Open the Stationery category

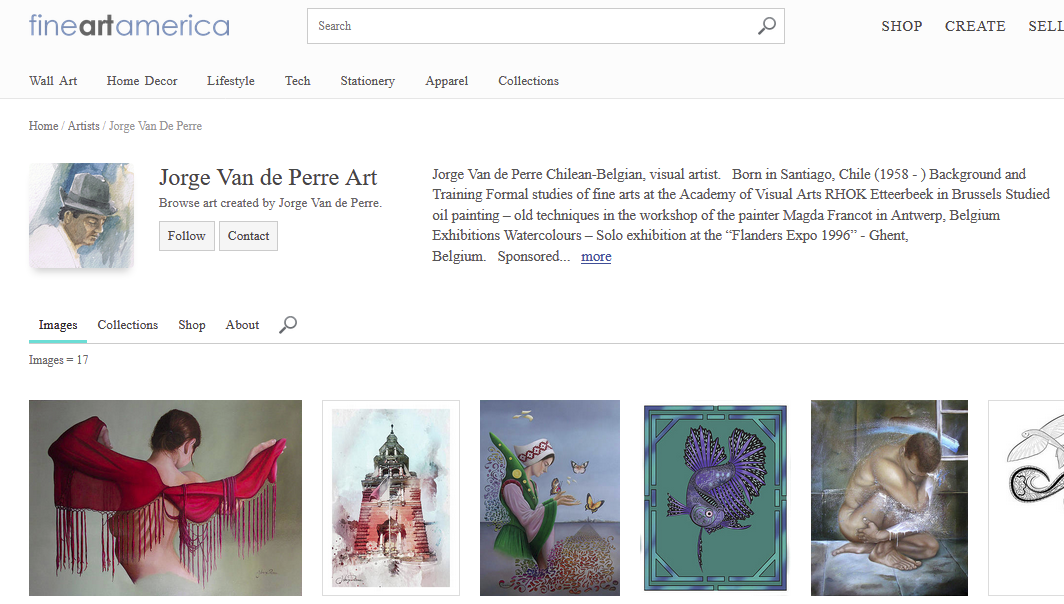coord(367,81)
